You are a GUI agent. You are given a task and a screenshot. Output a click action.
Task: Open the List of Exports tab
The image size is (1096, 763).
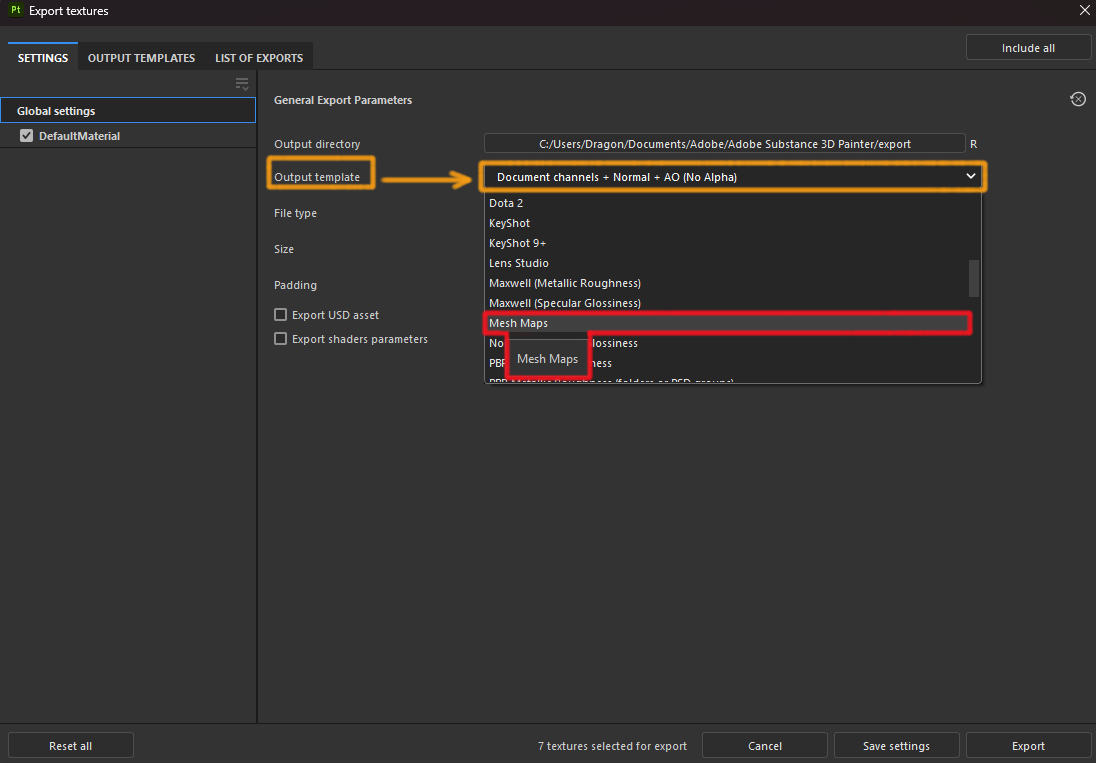click(x=259, y=58)
